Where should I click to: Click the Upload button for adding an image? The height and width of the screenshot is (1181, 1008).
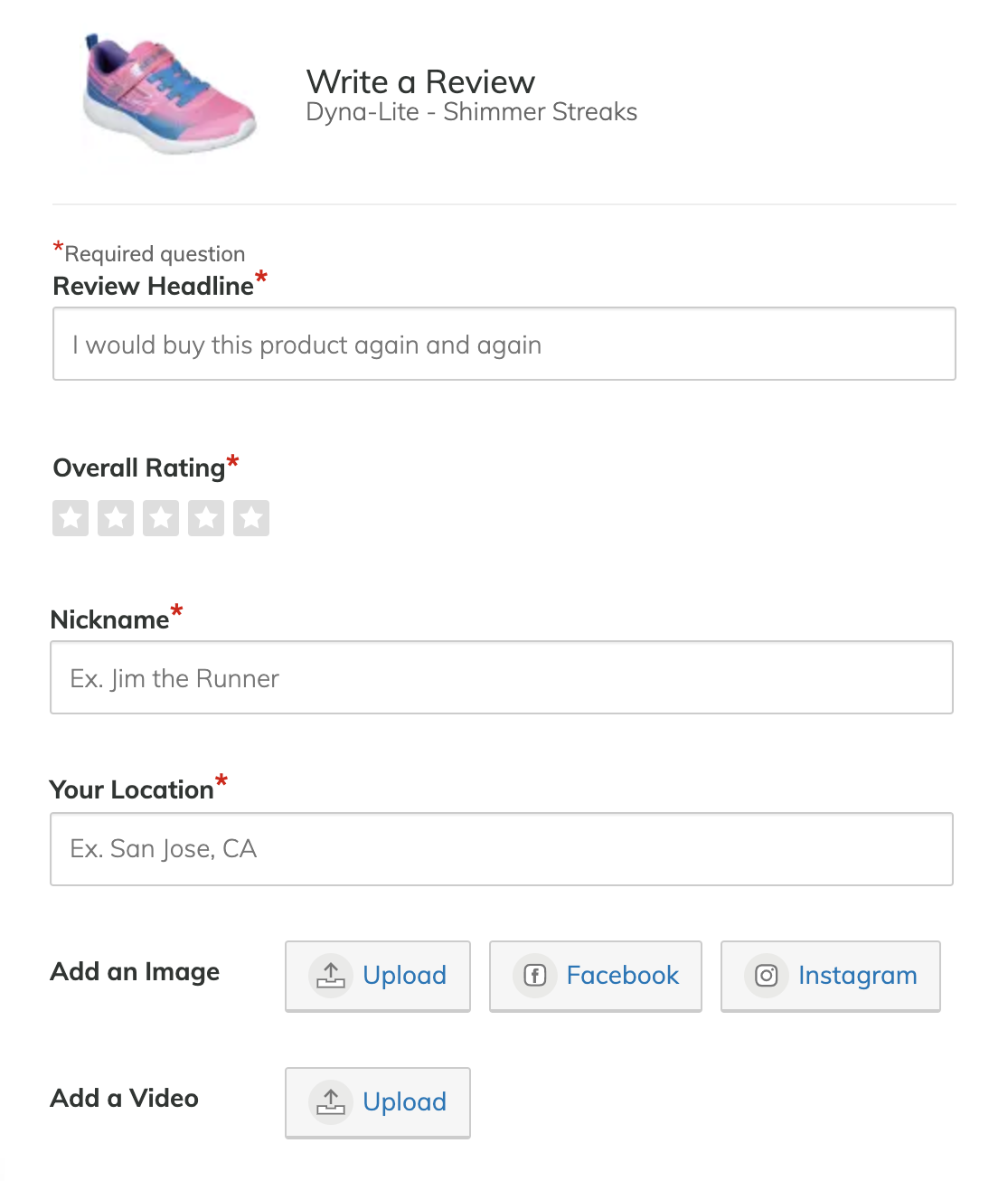(377, 977)
